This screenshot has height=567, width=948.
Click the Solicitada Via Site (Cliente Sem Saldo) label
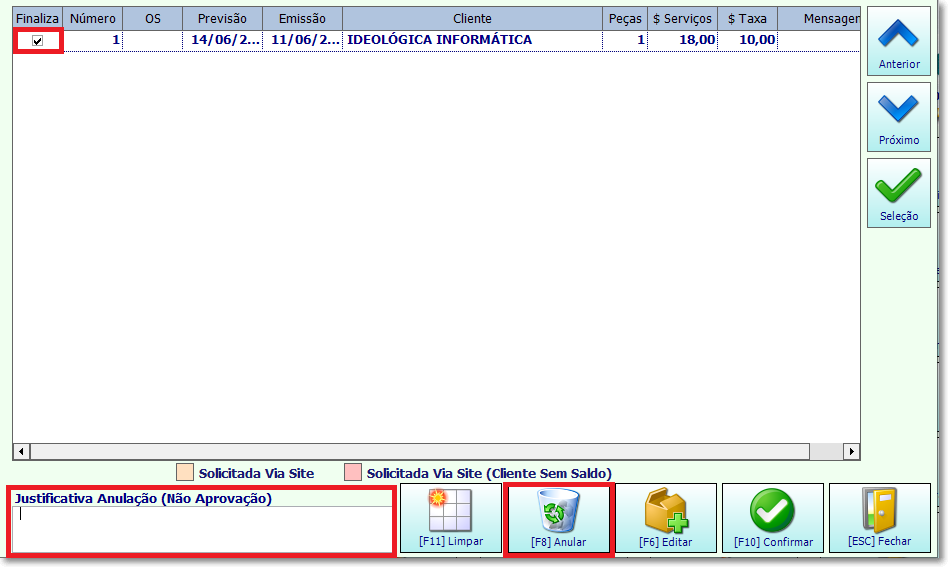coord(489,473)
